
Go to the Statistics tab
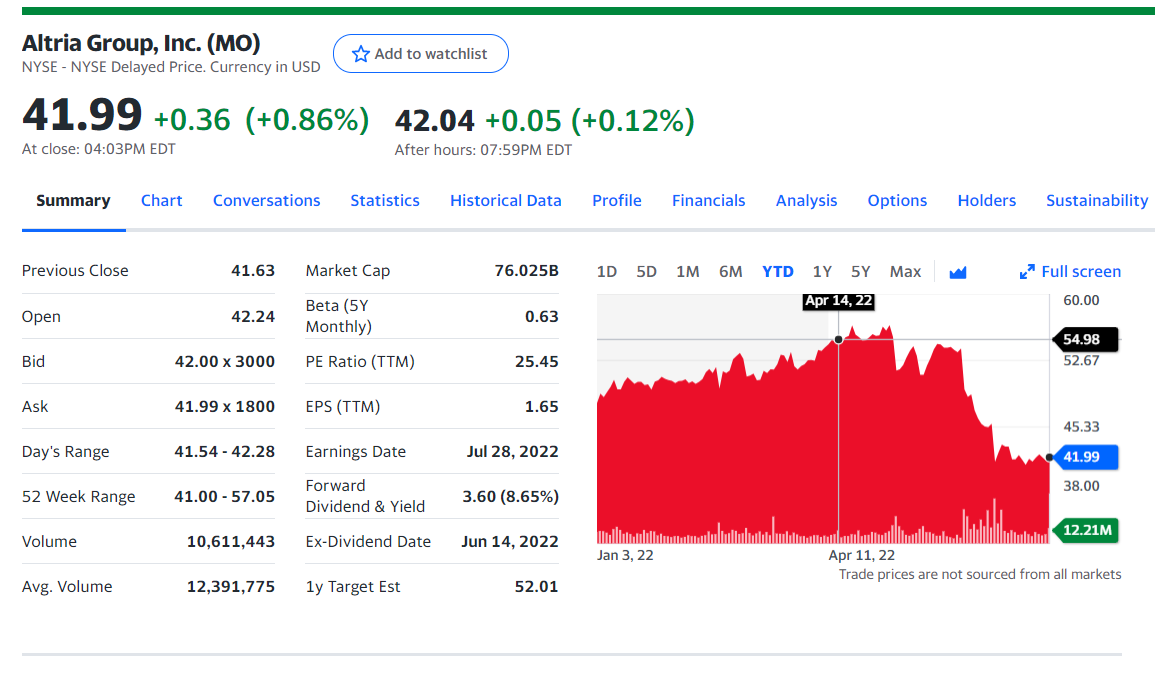coord(385,200)
